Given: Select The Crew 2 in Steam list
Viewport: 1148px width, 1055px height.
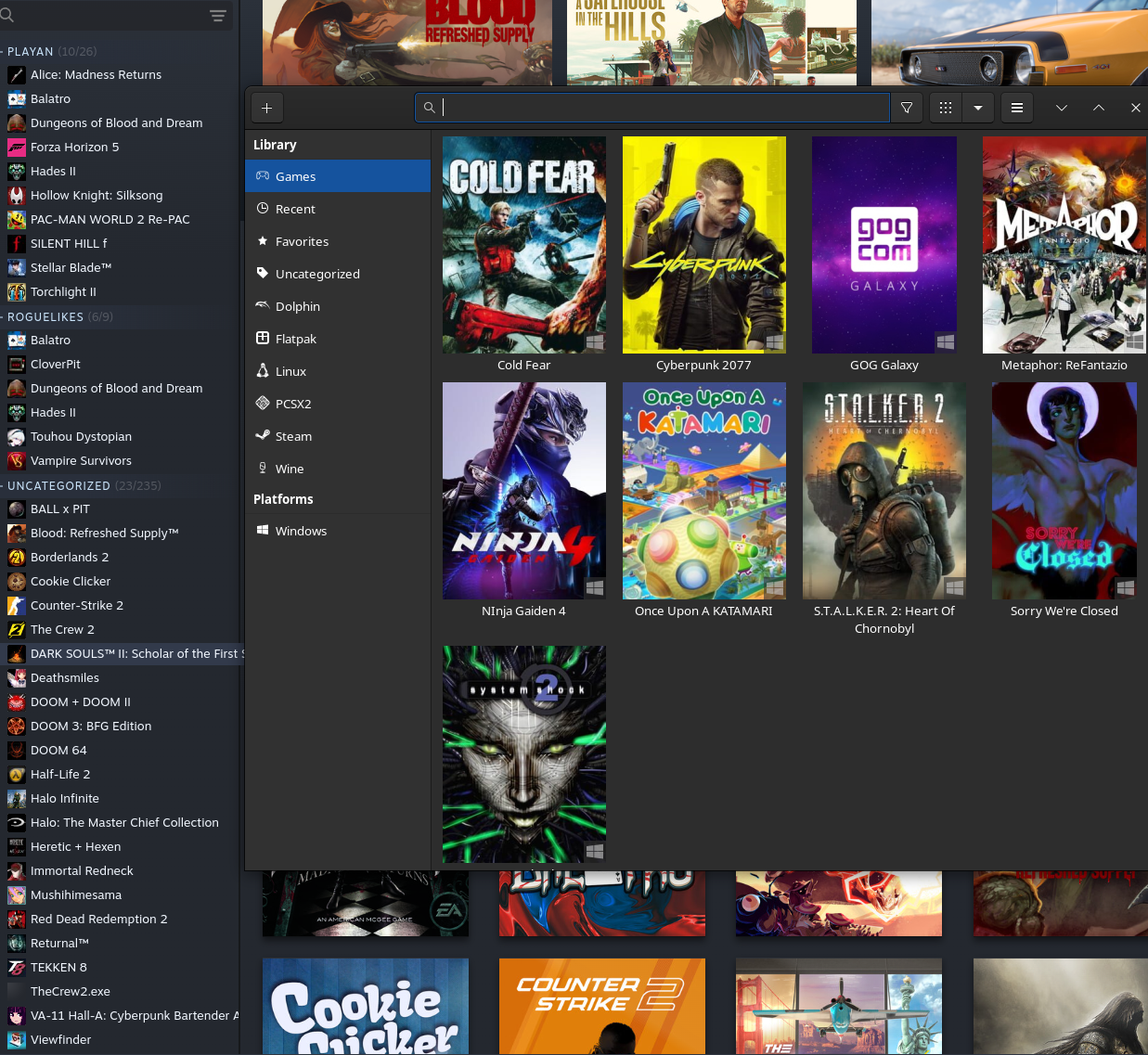Looking at the screenshot, I should pyautogui.click(x=62, y=629).
